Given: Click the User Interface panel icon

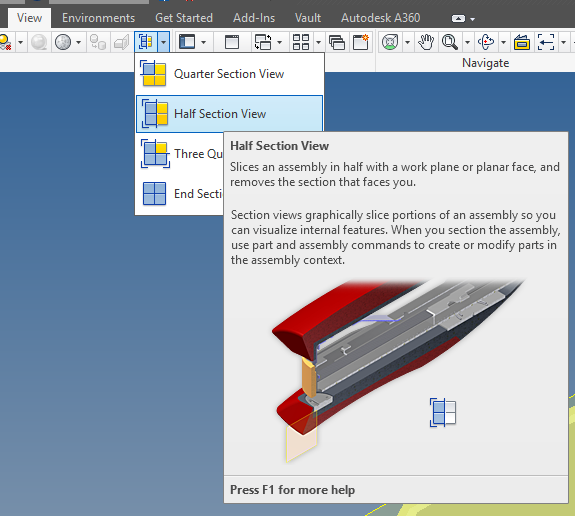Looking at the screenshot, I should (187, 42).
